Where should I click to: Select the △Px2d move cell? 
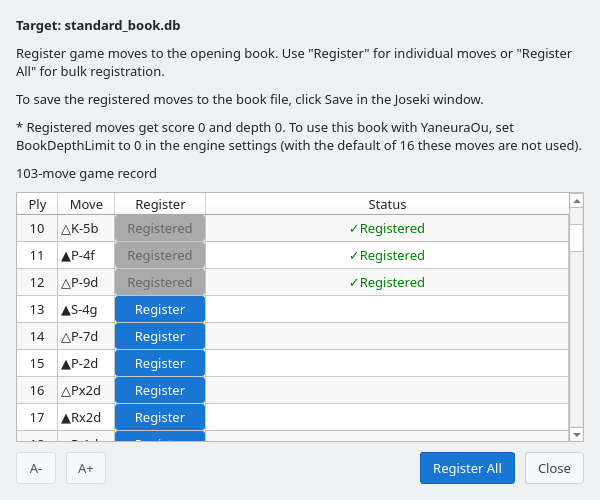[x=86, y=390]
